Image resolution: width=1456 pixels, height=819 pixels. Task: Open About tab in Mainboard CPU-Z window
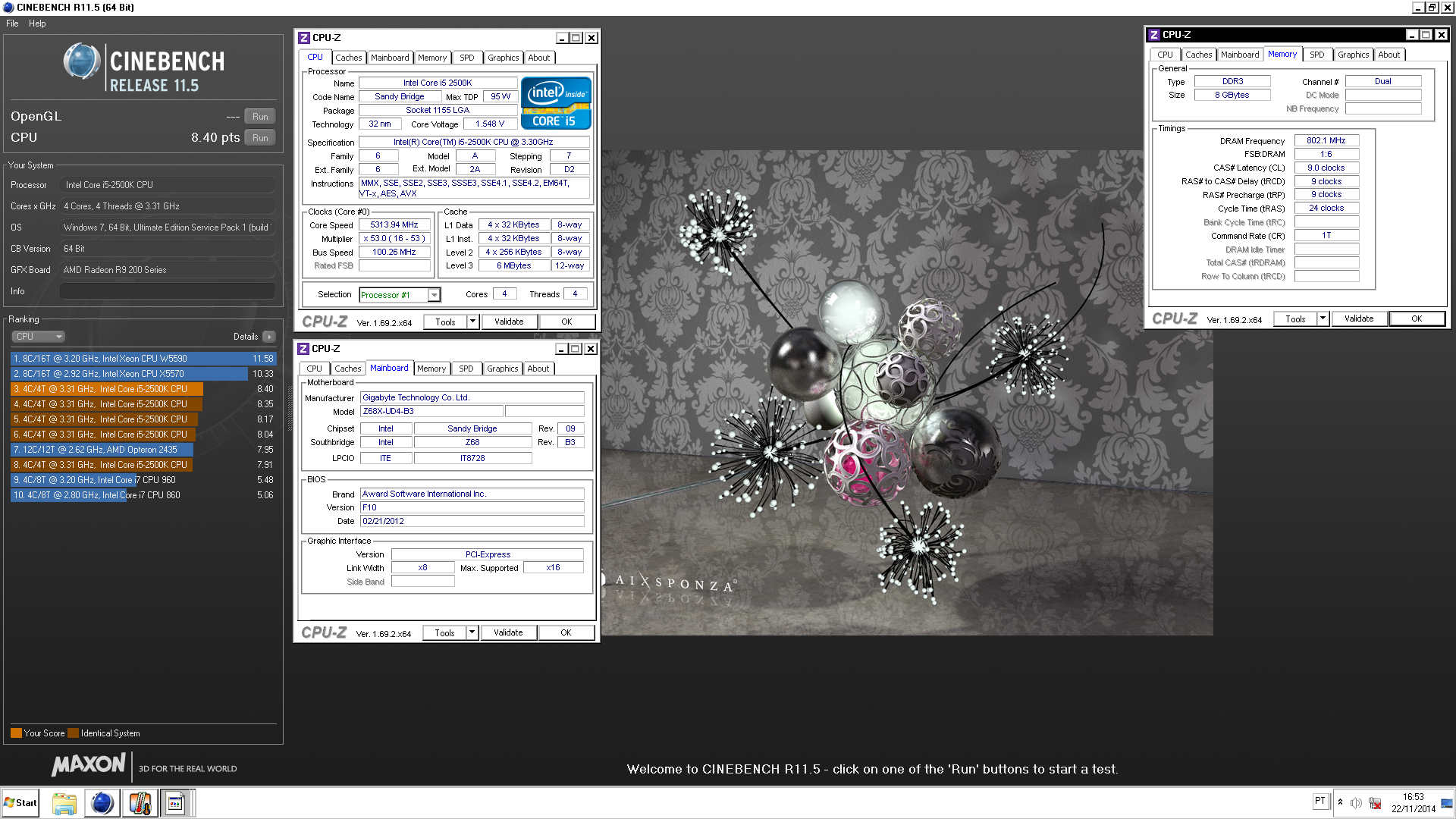[538, 369]
